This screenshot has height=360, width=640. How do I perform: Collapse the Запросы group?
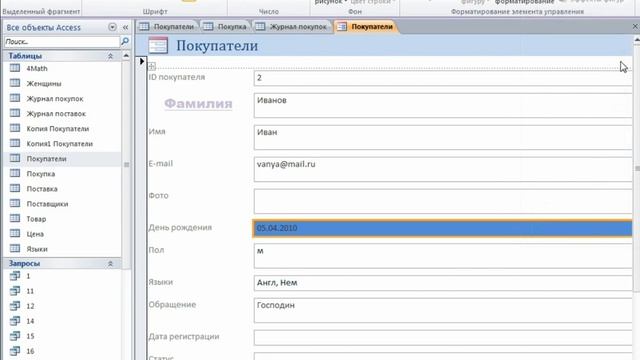coord(110,264)
